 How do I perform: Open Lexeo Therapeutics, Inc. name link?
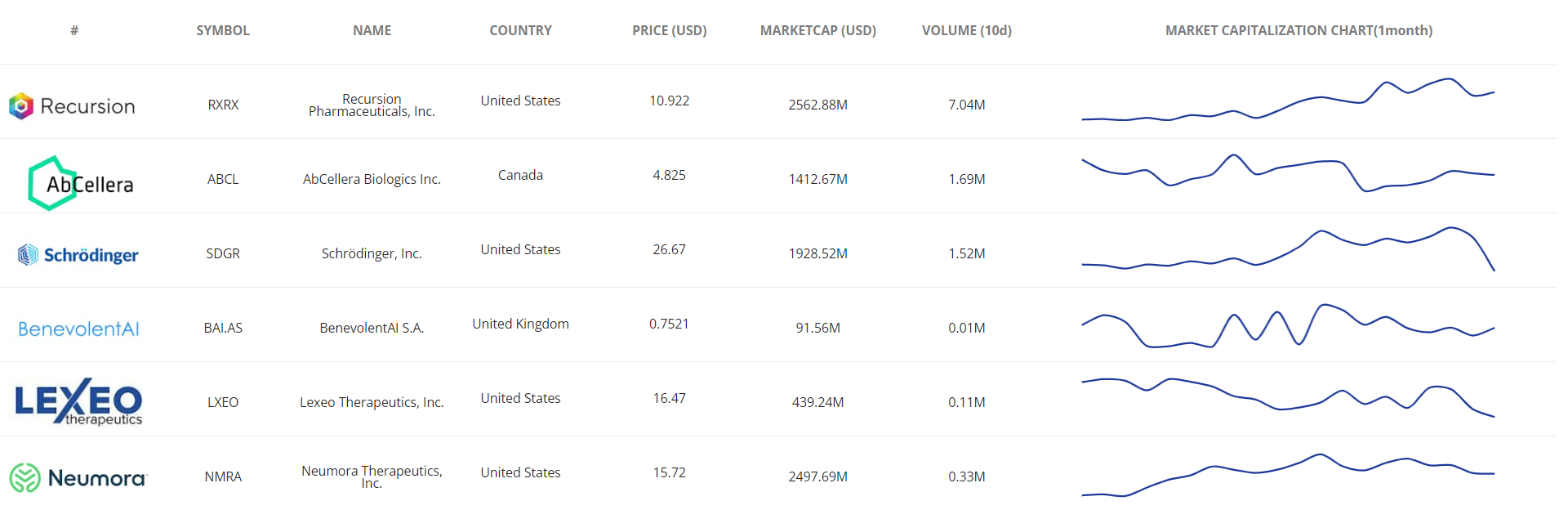[x=372, y=402]
